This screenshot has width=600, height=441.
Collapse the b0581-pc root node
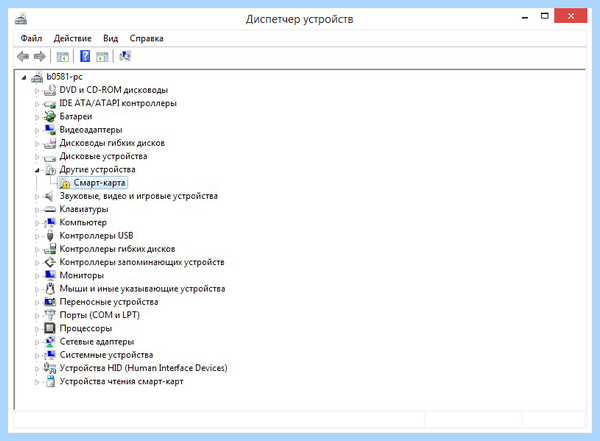click(24, 78)
